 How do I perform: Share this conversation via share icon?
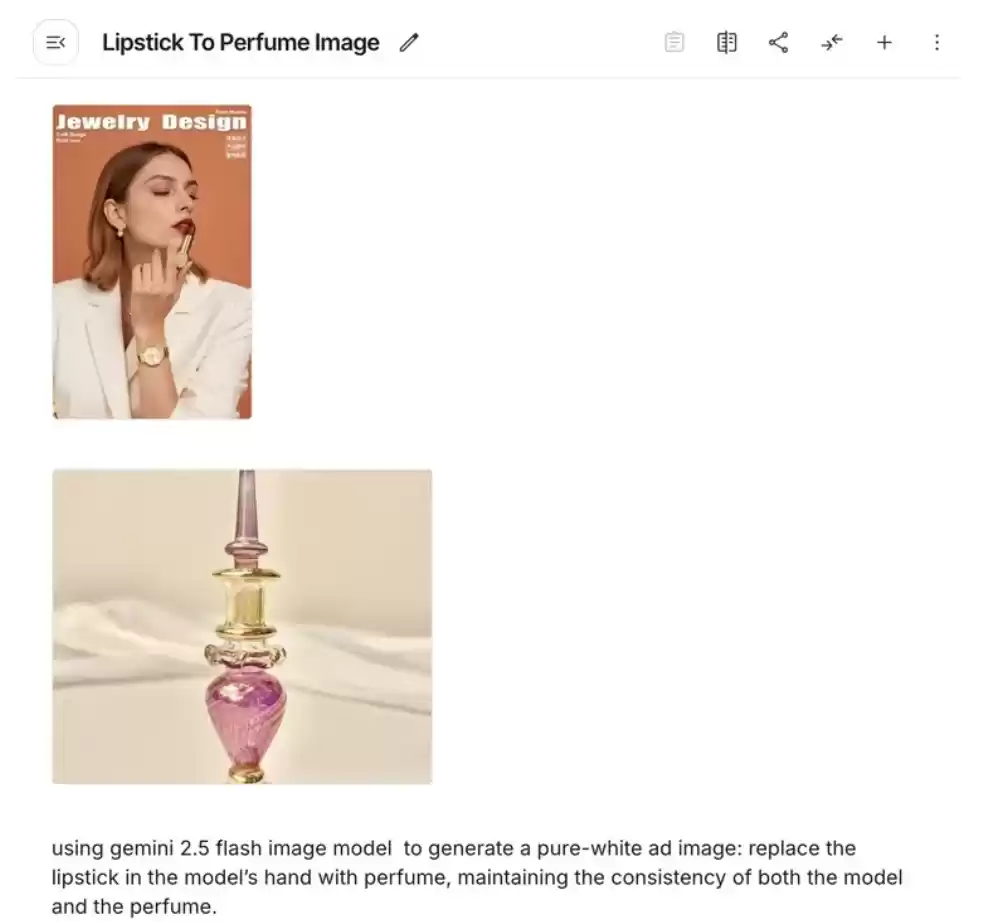pyautogui.click(x=779, y=43)
